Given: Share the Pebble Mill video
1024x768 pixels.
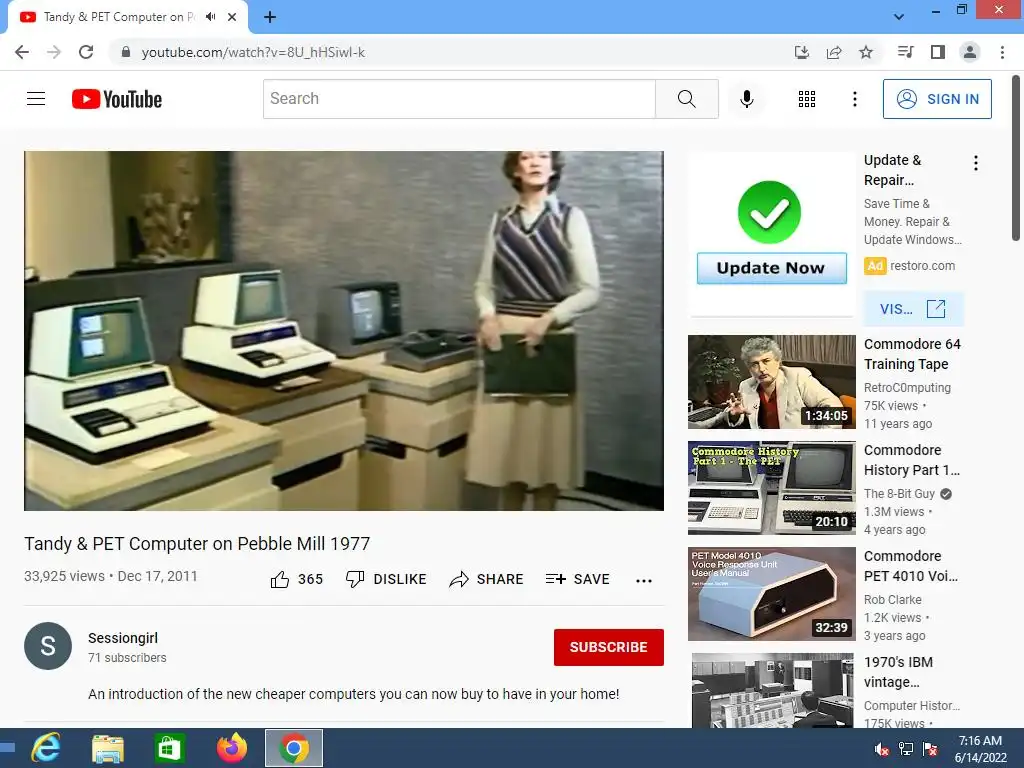Looking at the screenshot, I should pyautogui.click(x=486, y=579).
